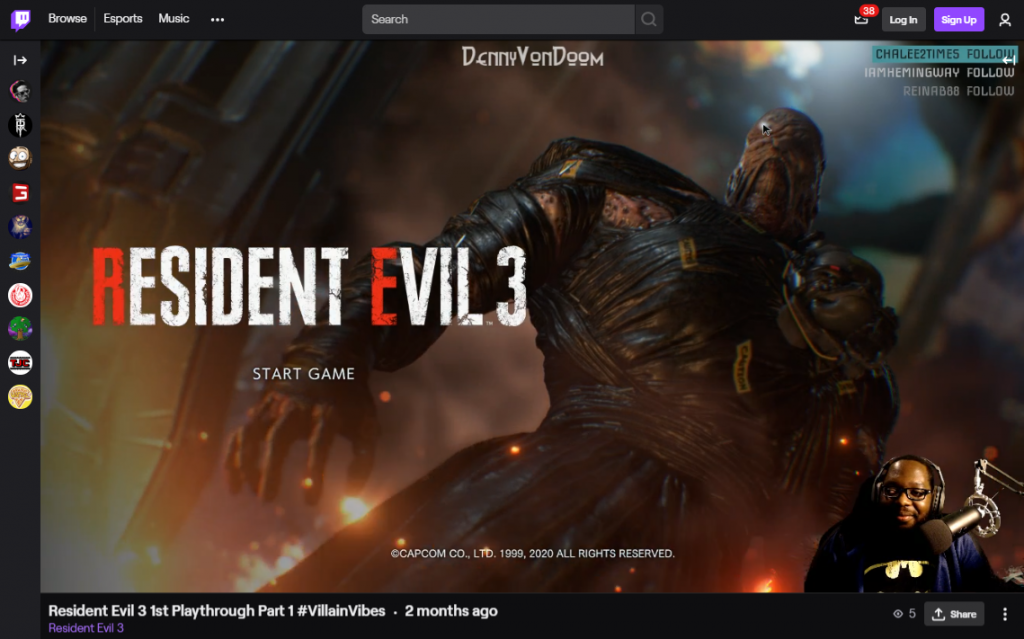
Task: Click the Share button
Action: point(954,614)
